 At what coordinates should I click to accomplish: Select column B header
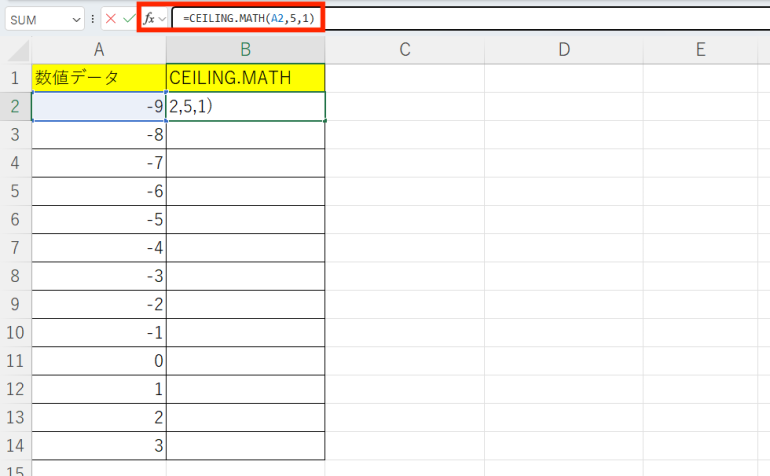[x=246, y=50]
